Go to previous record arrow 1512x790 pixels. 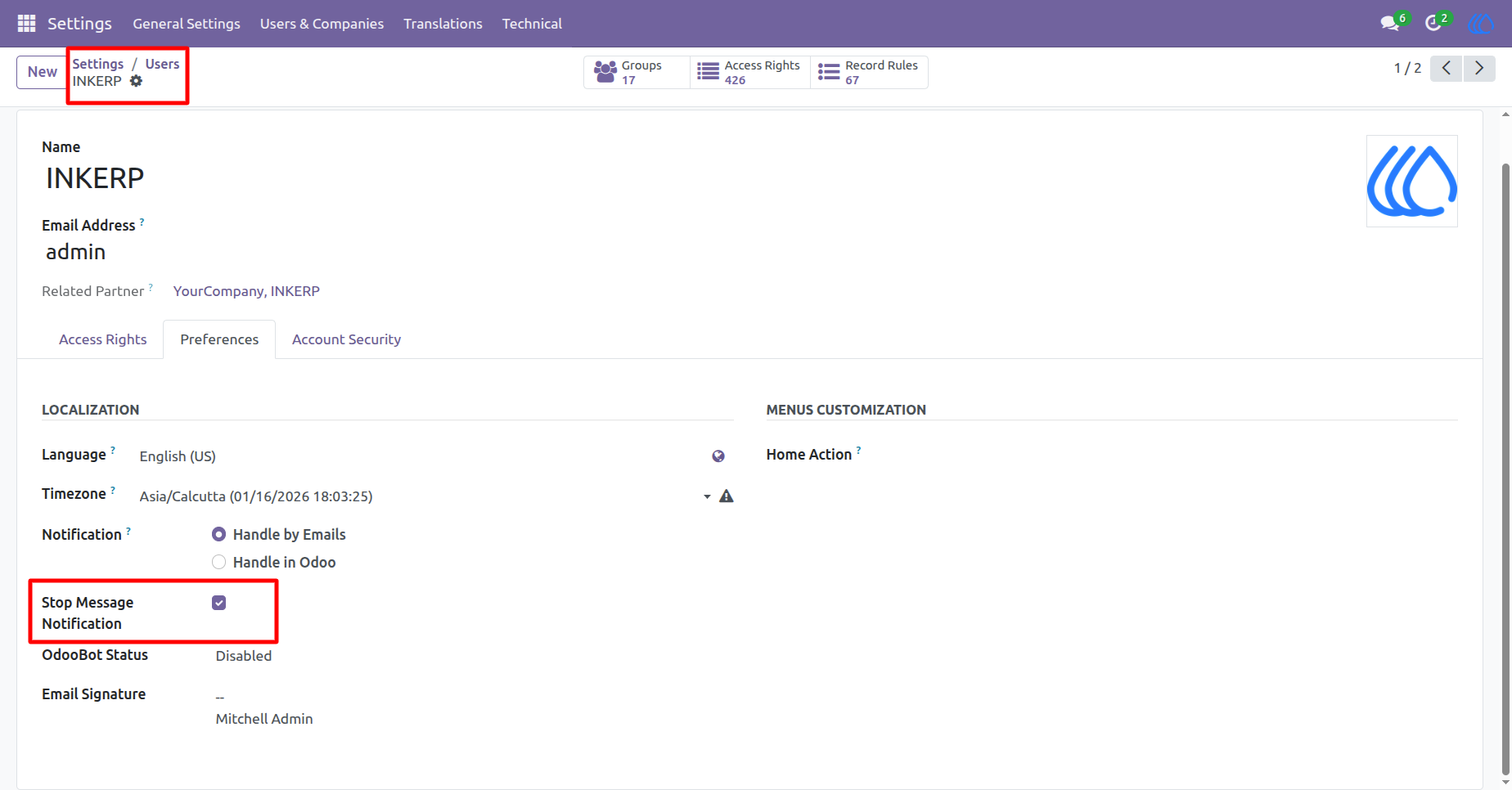1446,68
